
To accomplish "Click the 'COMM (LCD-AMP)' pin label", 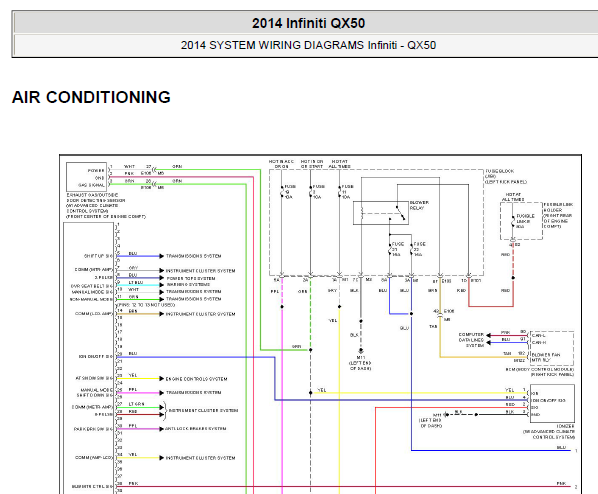I will point(94,314).
